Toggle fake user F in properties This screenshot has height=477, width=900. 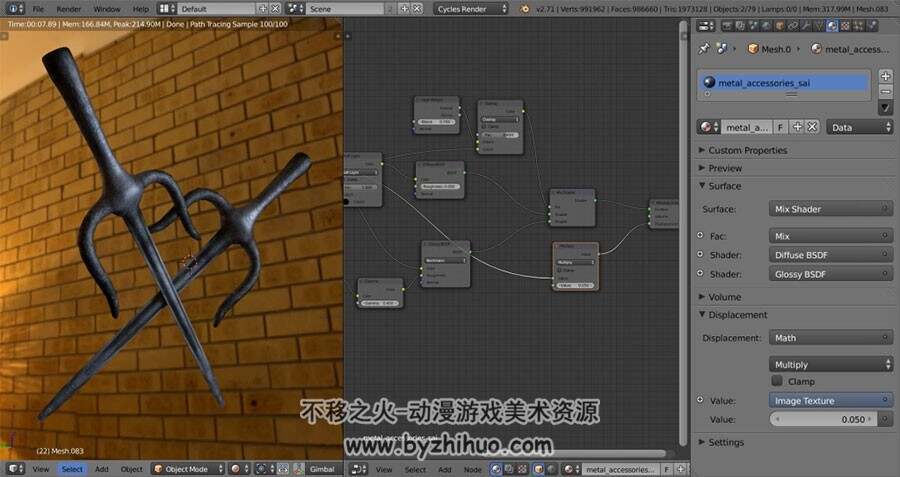781,127
